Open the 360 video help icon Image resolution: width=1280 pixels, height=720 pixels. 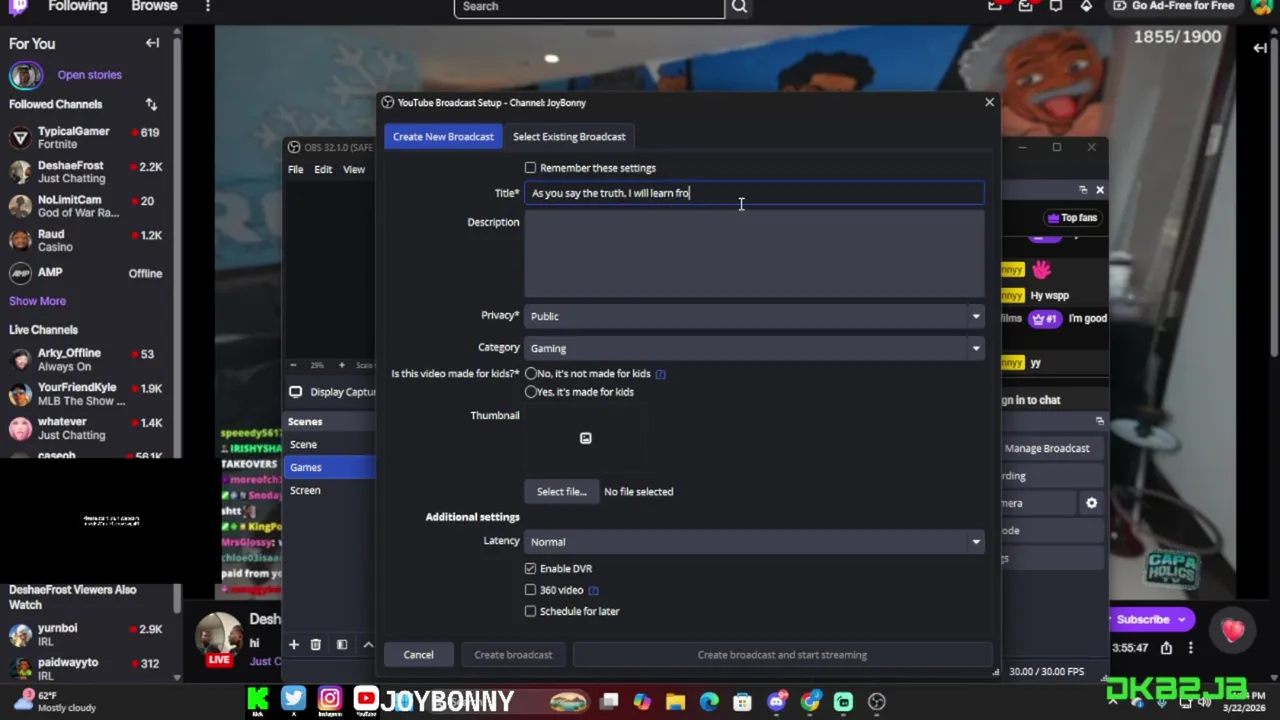593,590
